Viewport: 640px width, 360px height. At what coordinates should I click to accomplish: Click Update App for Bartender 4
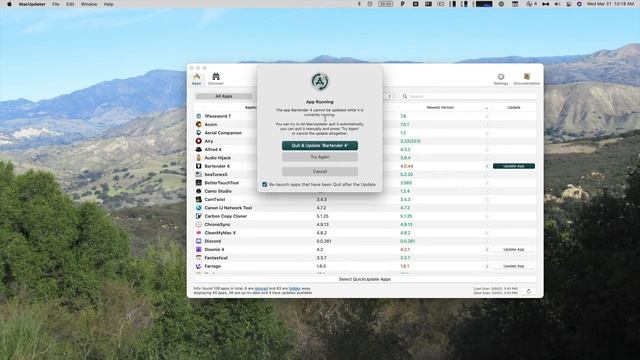coord(514,166)
